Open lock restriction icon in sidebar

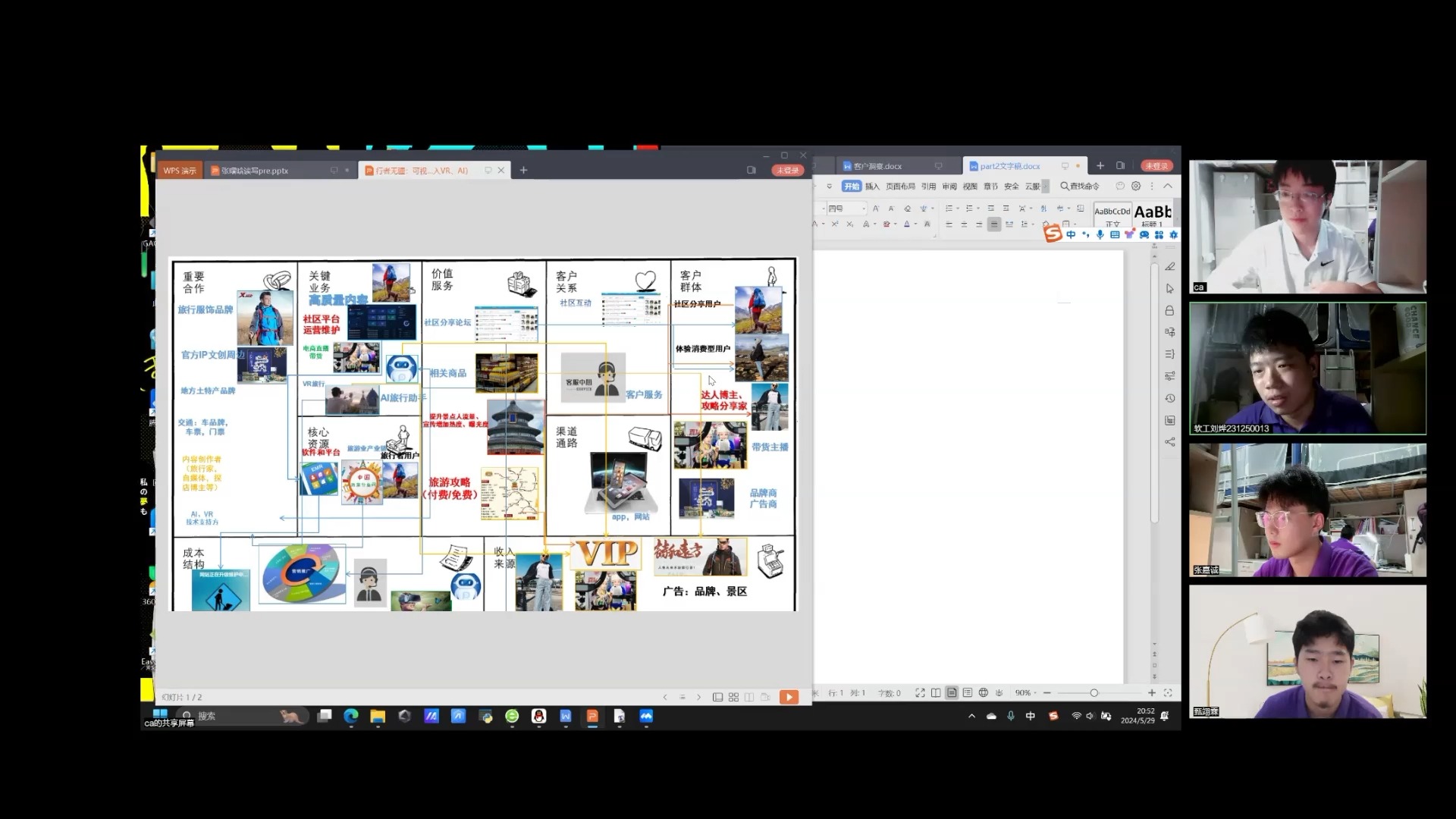tap(1170, 311)
